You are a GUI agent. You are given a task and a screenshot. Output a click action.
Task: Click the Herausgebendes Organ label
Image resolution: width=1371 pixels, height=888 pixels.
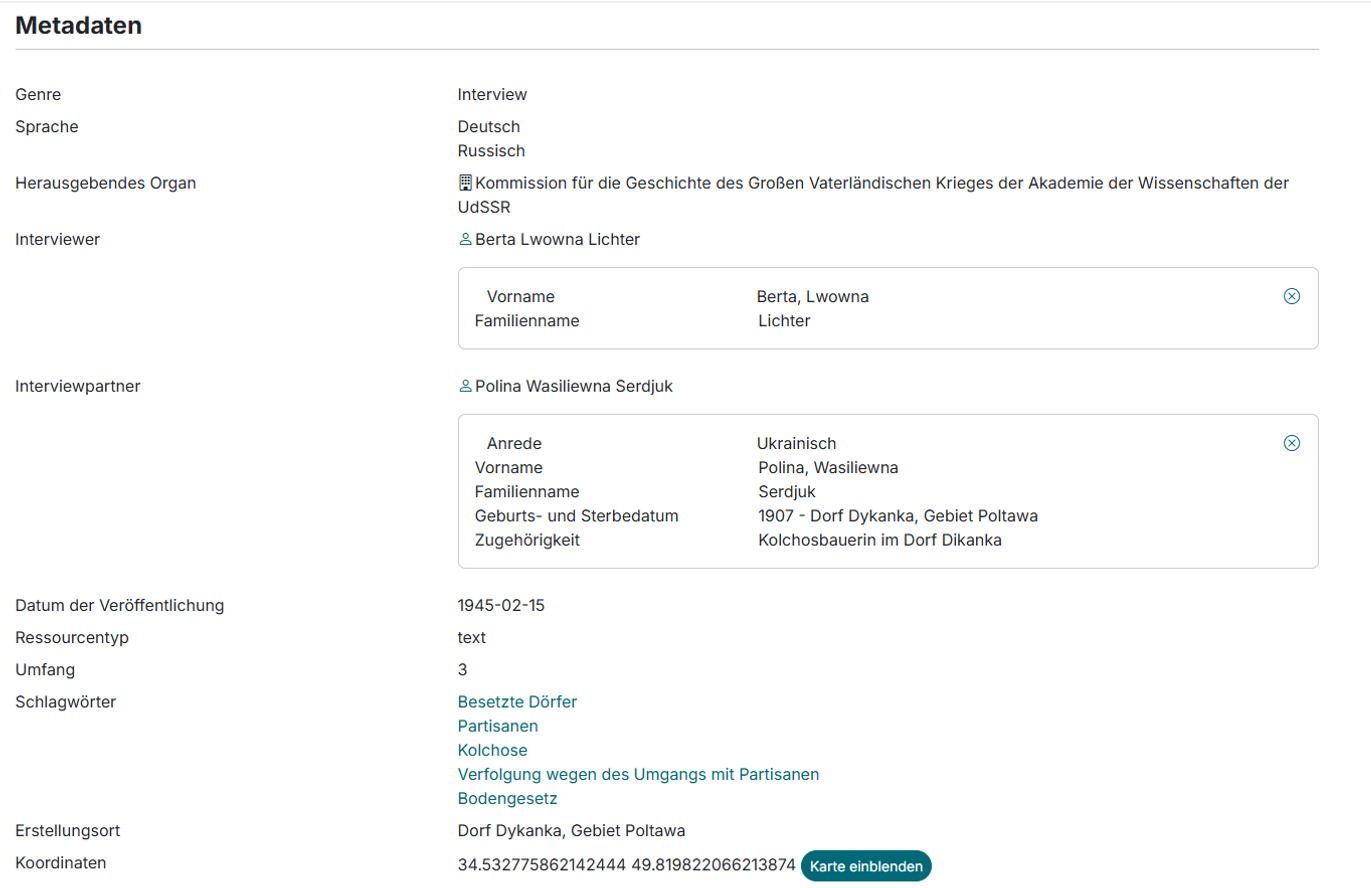[x=106, y=183]
